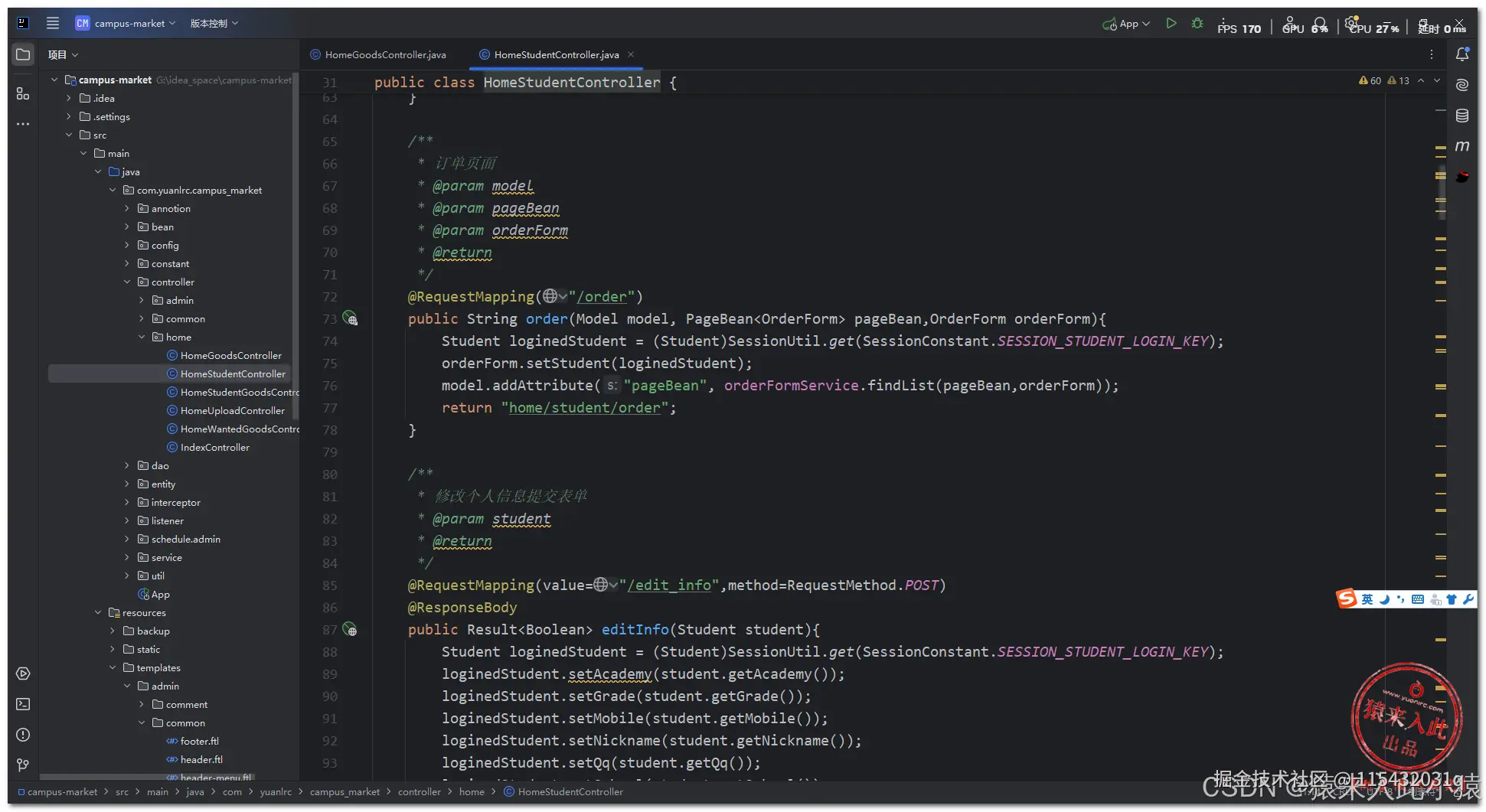Toggle Sogou English/Chinese mode (英)

point(1367,599)
